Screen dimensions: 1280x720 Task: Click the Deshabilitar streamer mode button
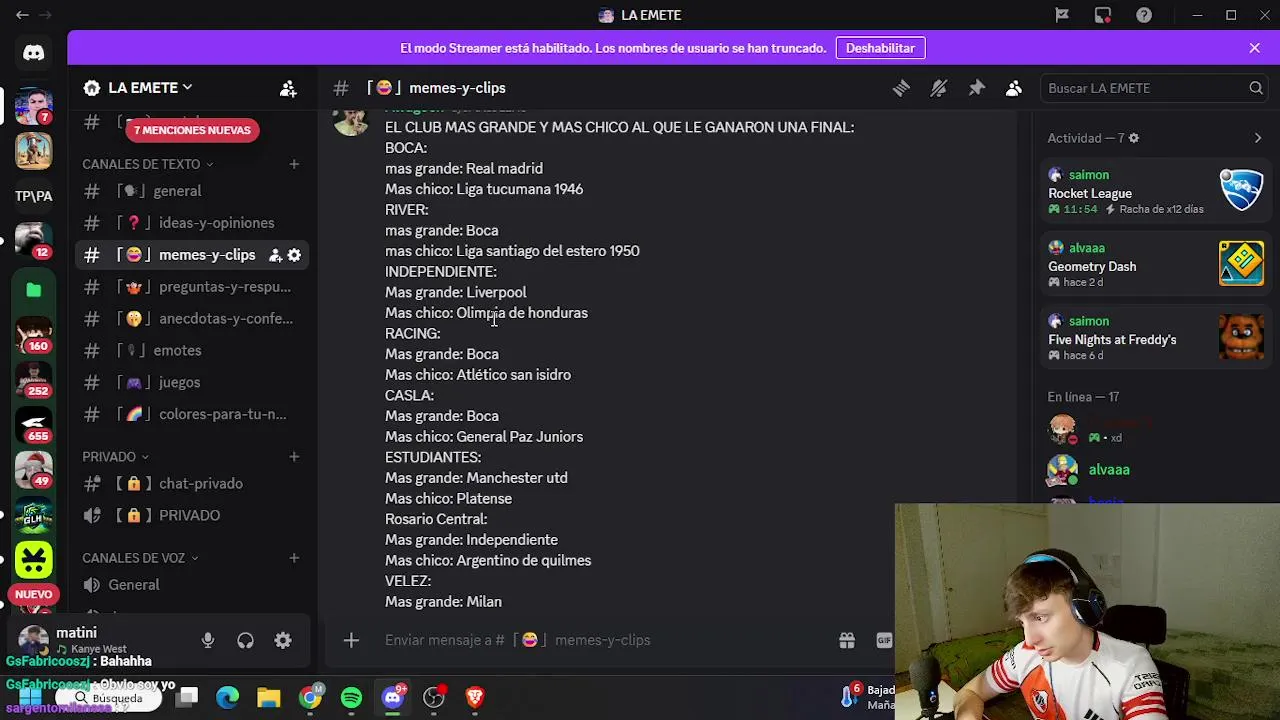880,48
